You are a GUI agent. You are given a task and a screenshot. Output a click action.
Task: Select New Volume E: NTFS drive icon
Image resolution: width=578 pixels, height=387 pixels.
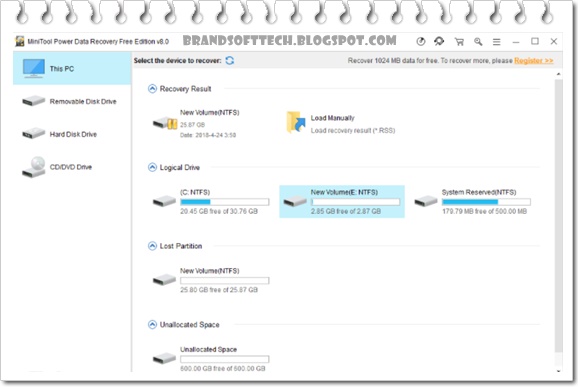[x=295, y=201]
